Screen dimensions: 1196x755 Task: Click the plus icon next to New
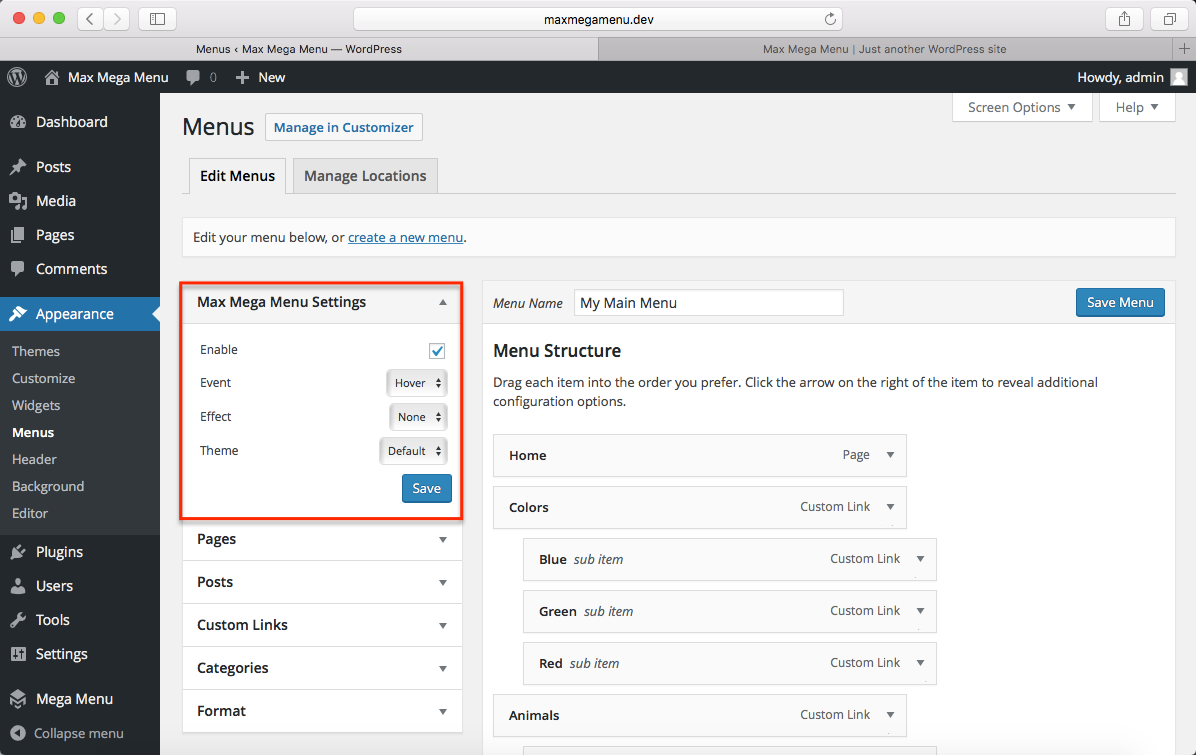(x=242, y=77)
